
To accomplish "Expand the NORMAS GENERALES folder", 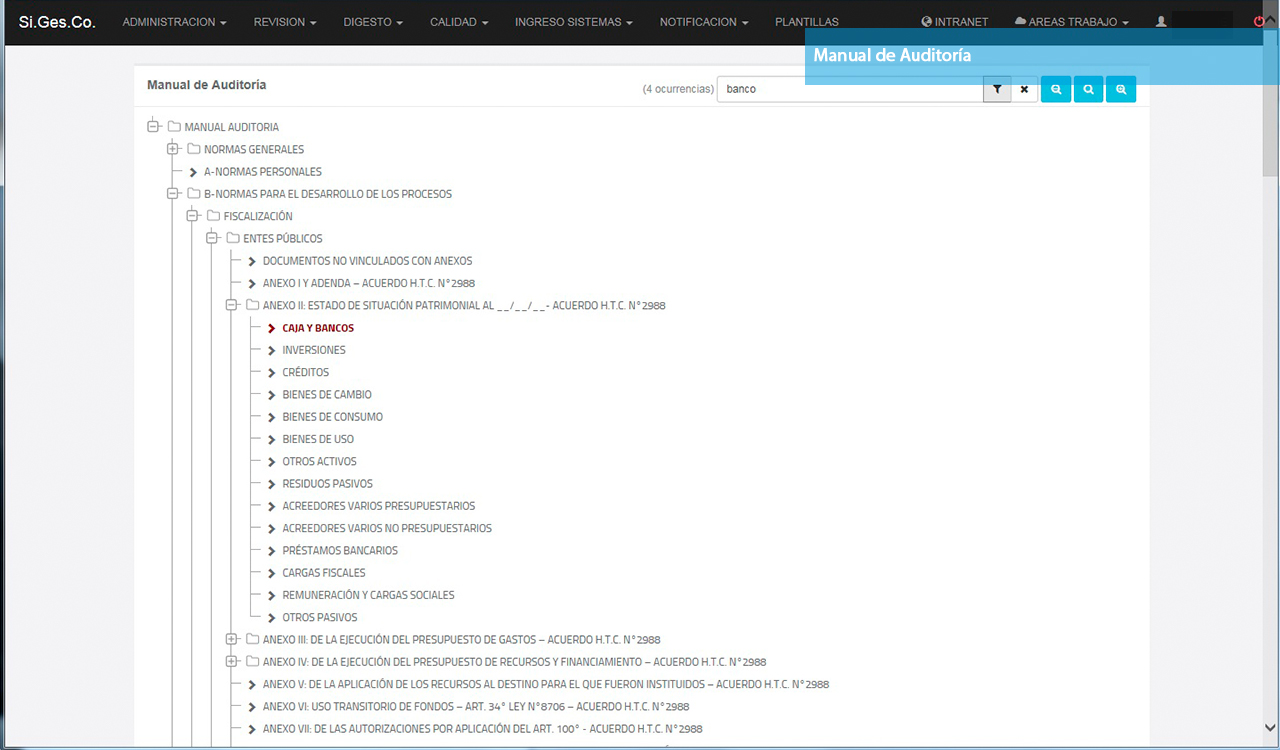I will [173, 149].
